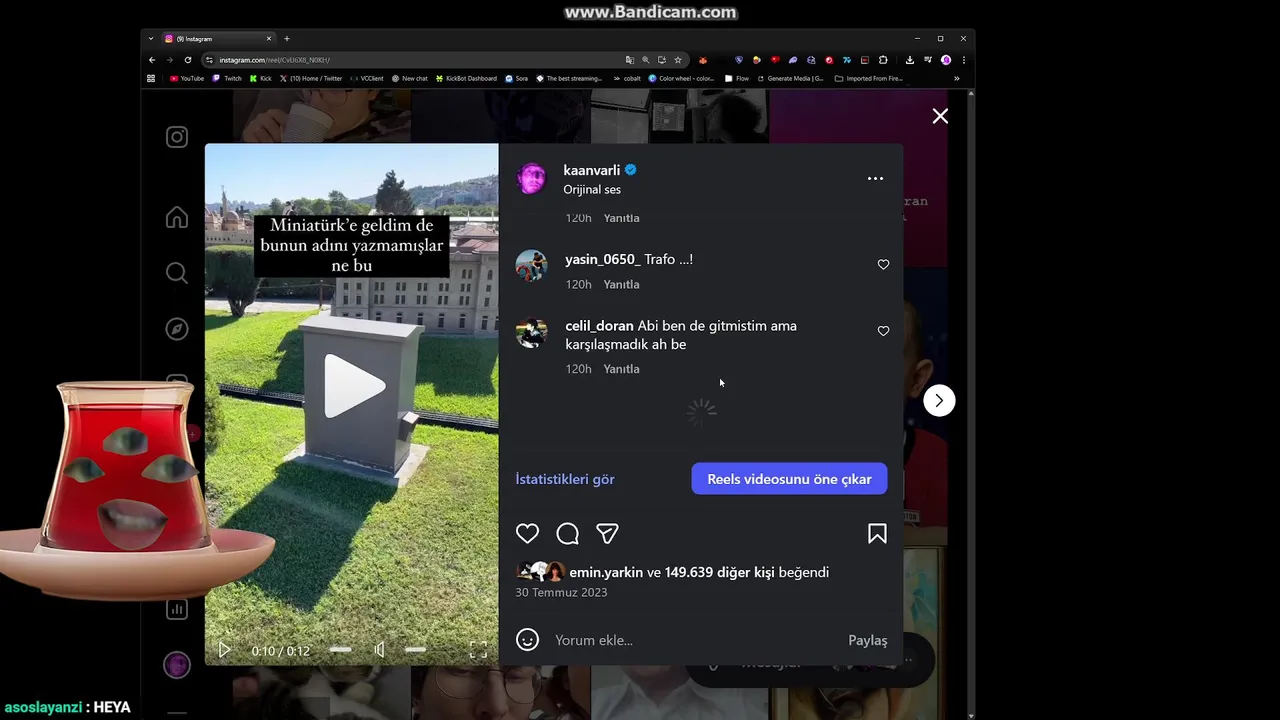Reply to yasin_0650_'s comment with Yanıtla
This screenshot has width=1280, height=720.
click(622, 284)
